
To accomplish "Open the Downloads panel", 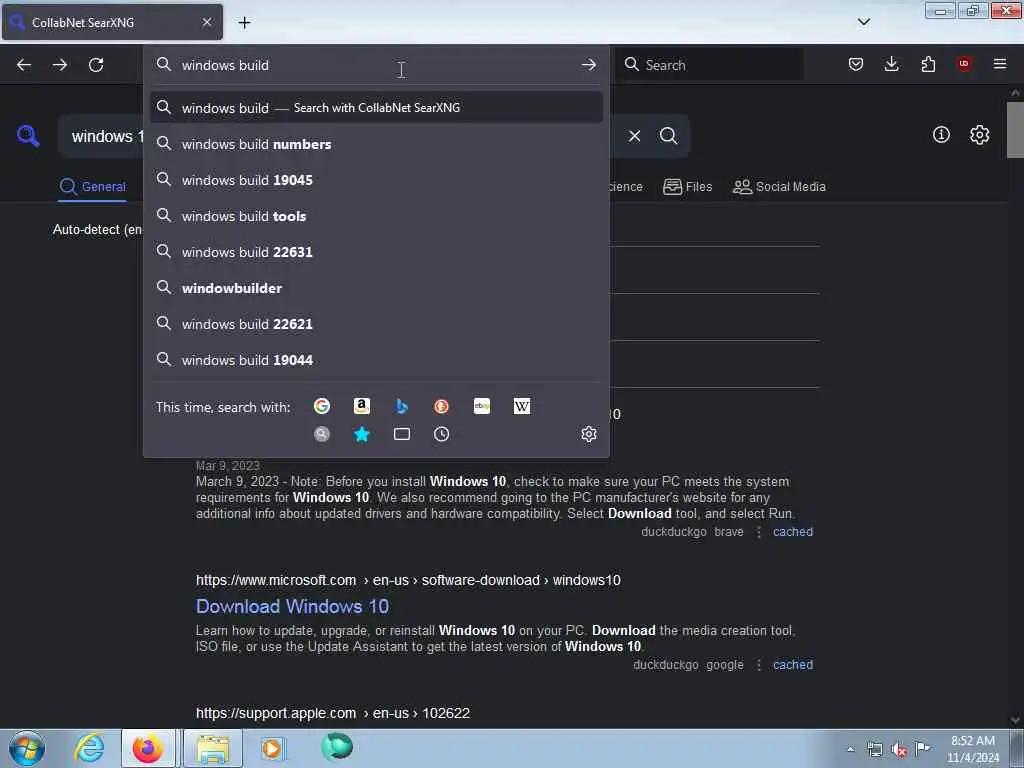I will (891, 64).
